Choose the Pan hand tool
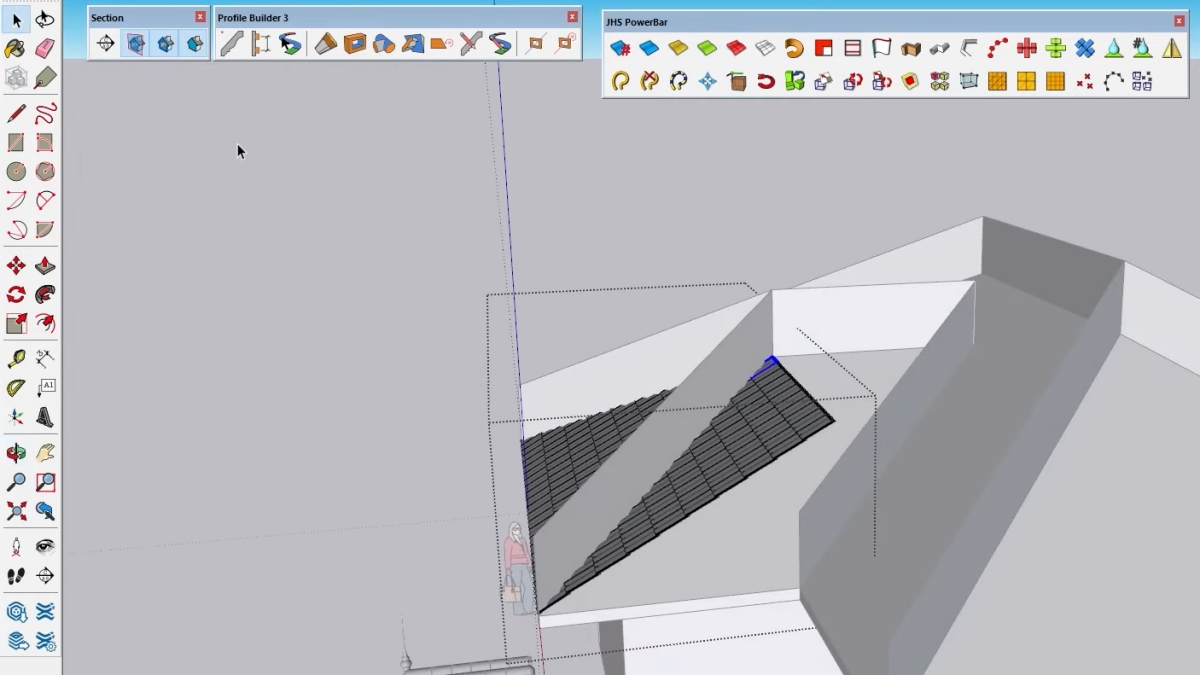This screenshot has width=1200, height=675. pos(45,452)
